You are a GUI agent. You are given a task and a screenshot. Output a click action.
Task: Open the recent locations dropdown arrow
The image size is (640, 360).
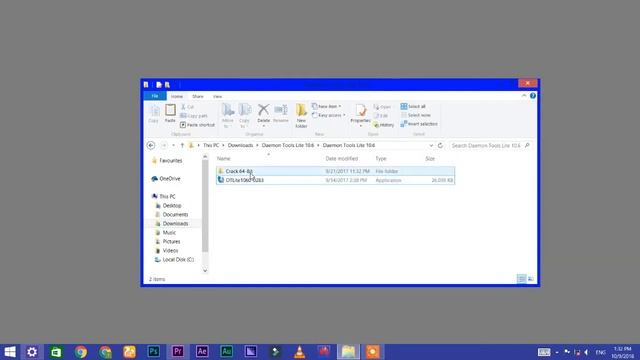click(x=173, y=145)
